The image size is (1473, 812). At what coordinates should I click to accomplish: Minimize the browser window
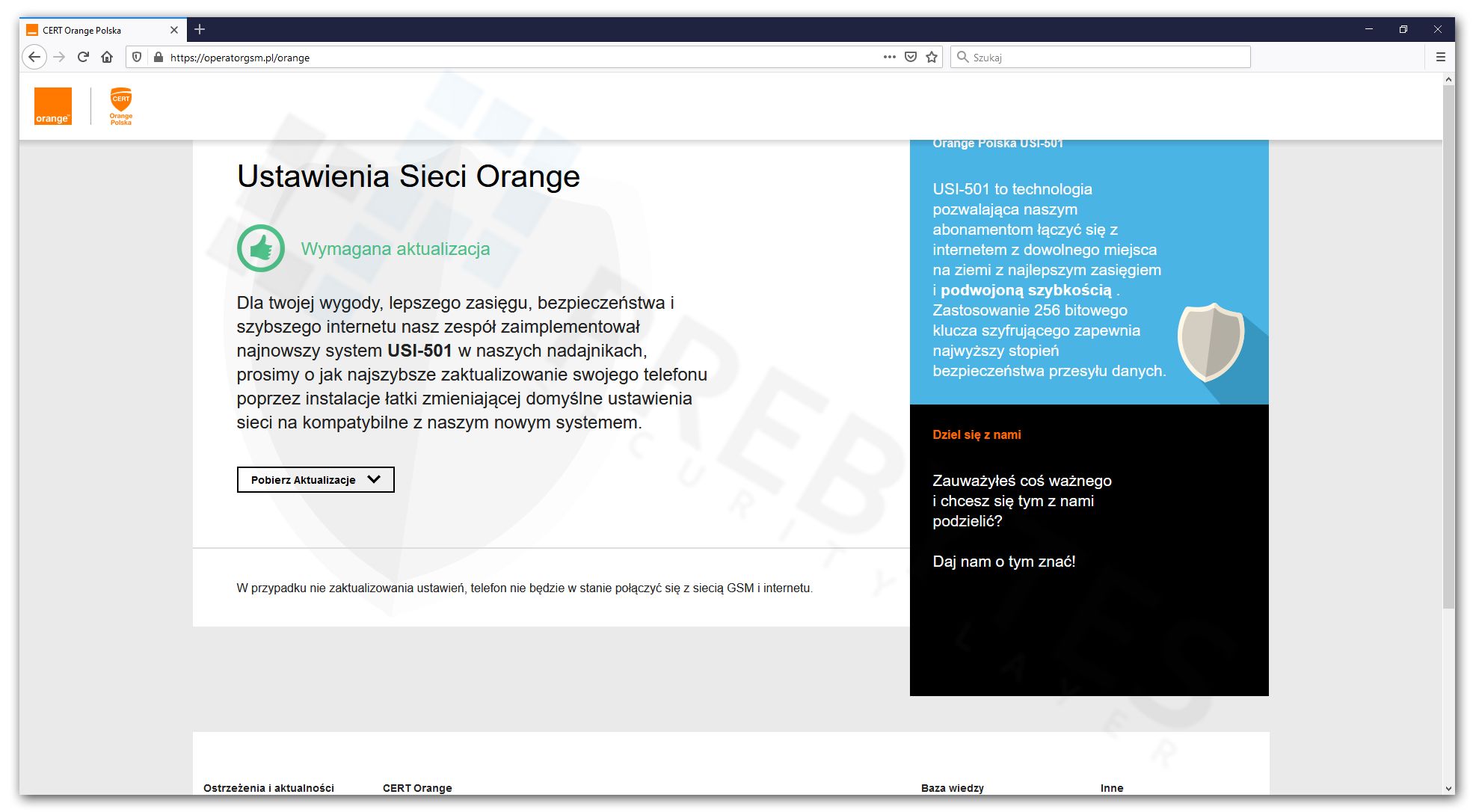click(x=1369, y=29)
